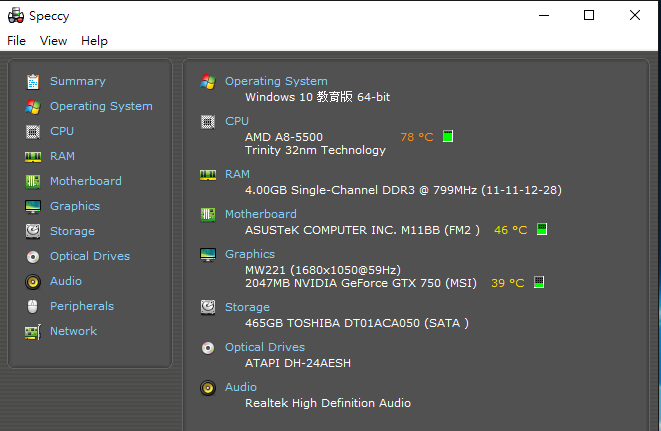Screen dimensions: 661x431
Task: Click the Motherboard icon in summary pane
Action: point(208,215)
